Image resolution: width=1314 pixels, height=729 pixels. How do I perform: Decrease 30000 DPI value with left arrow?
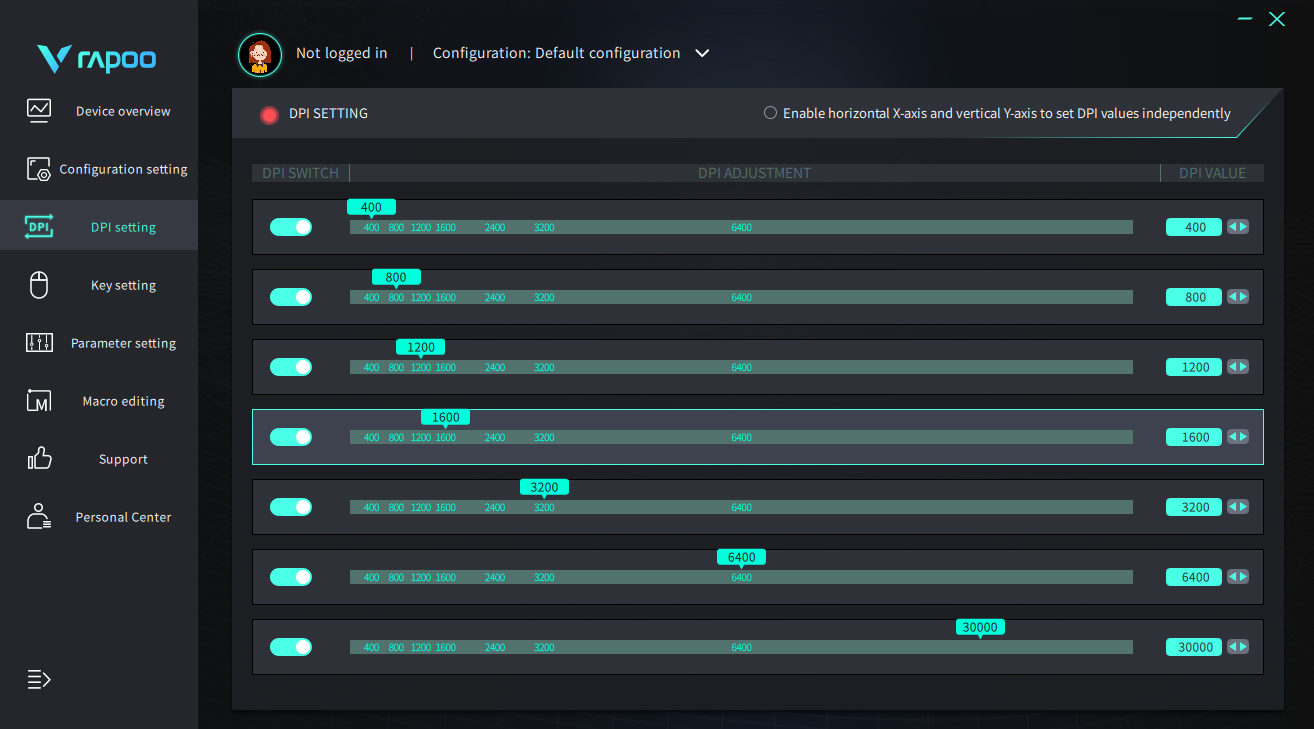(x=1233, y=647)
